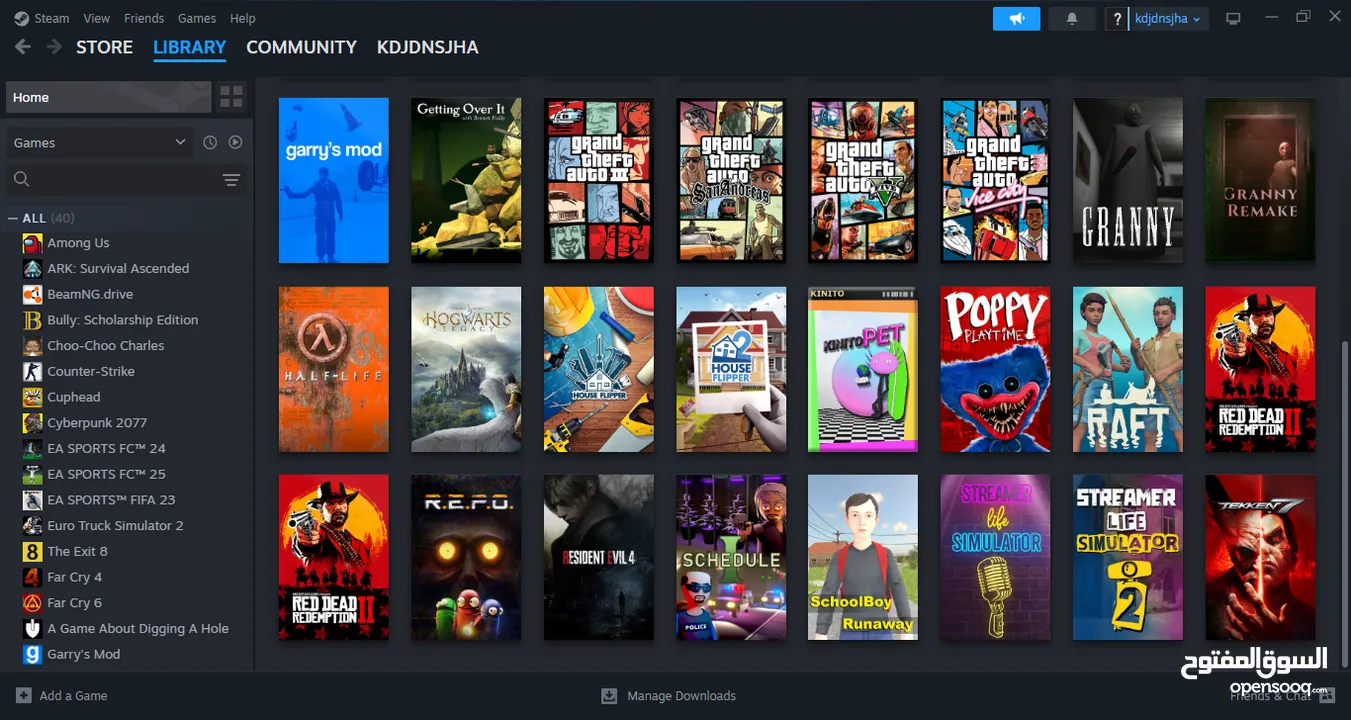The width and height of the screenshot is (1351, 720).
Task: Open the Granny Remake cover
Action: click(1260, 180)
